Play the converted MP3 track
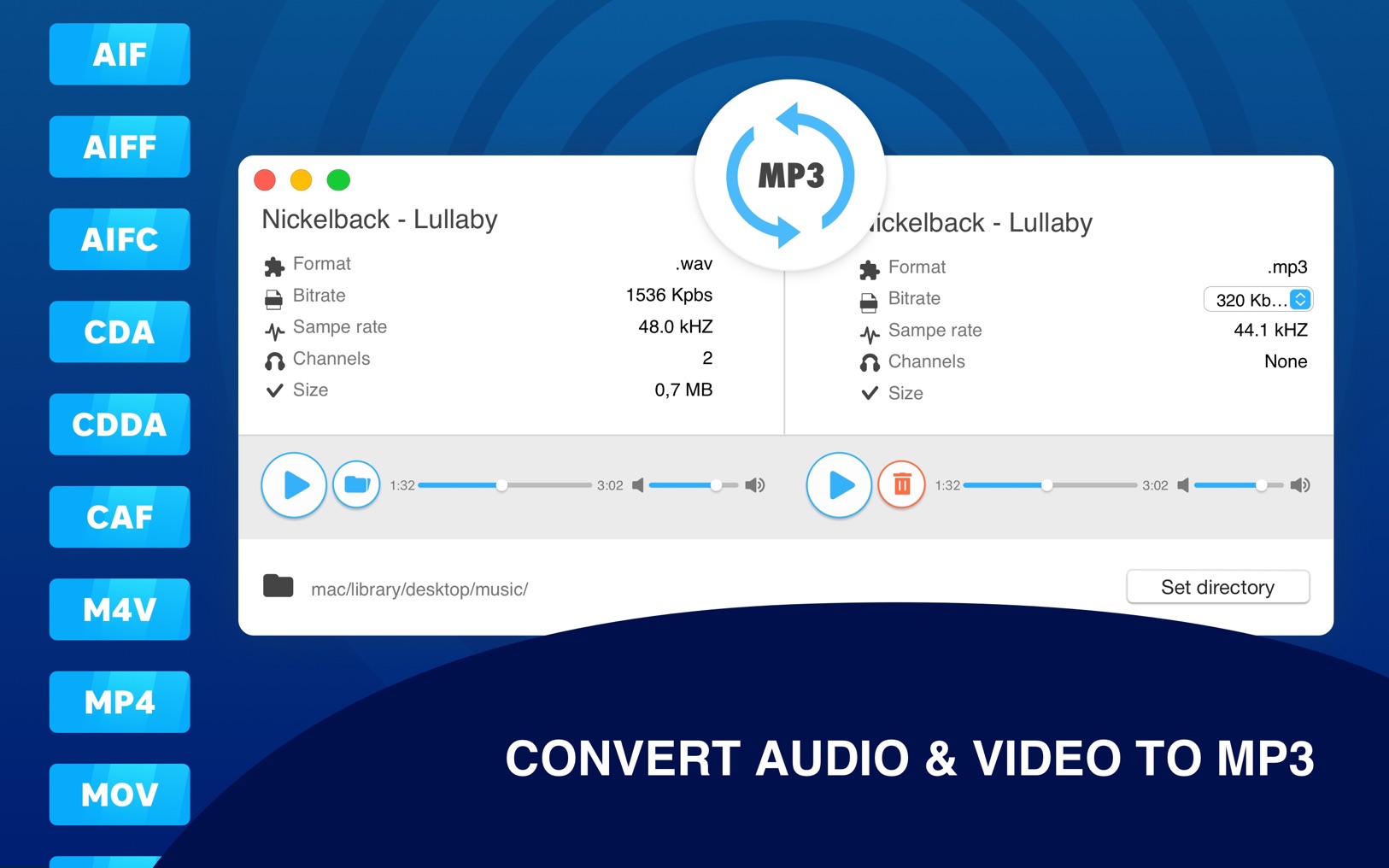1389x868 pixels. pyautogui.click(x=839, y=485)
